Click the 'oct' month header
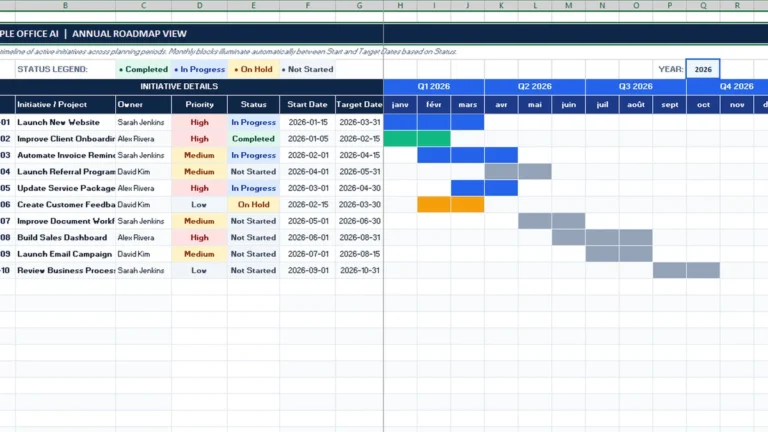 703,104
